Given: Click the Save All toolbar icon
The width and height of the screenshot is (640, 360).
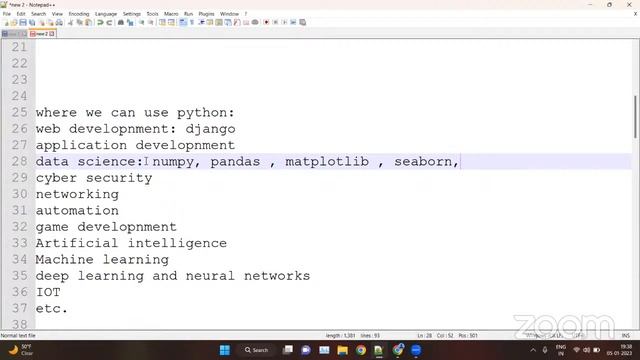Looking at the screenshot, I should pos(32,22).
